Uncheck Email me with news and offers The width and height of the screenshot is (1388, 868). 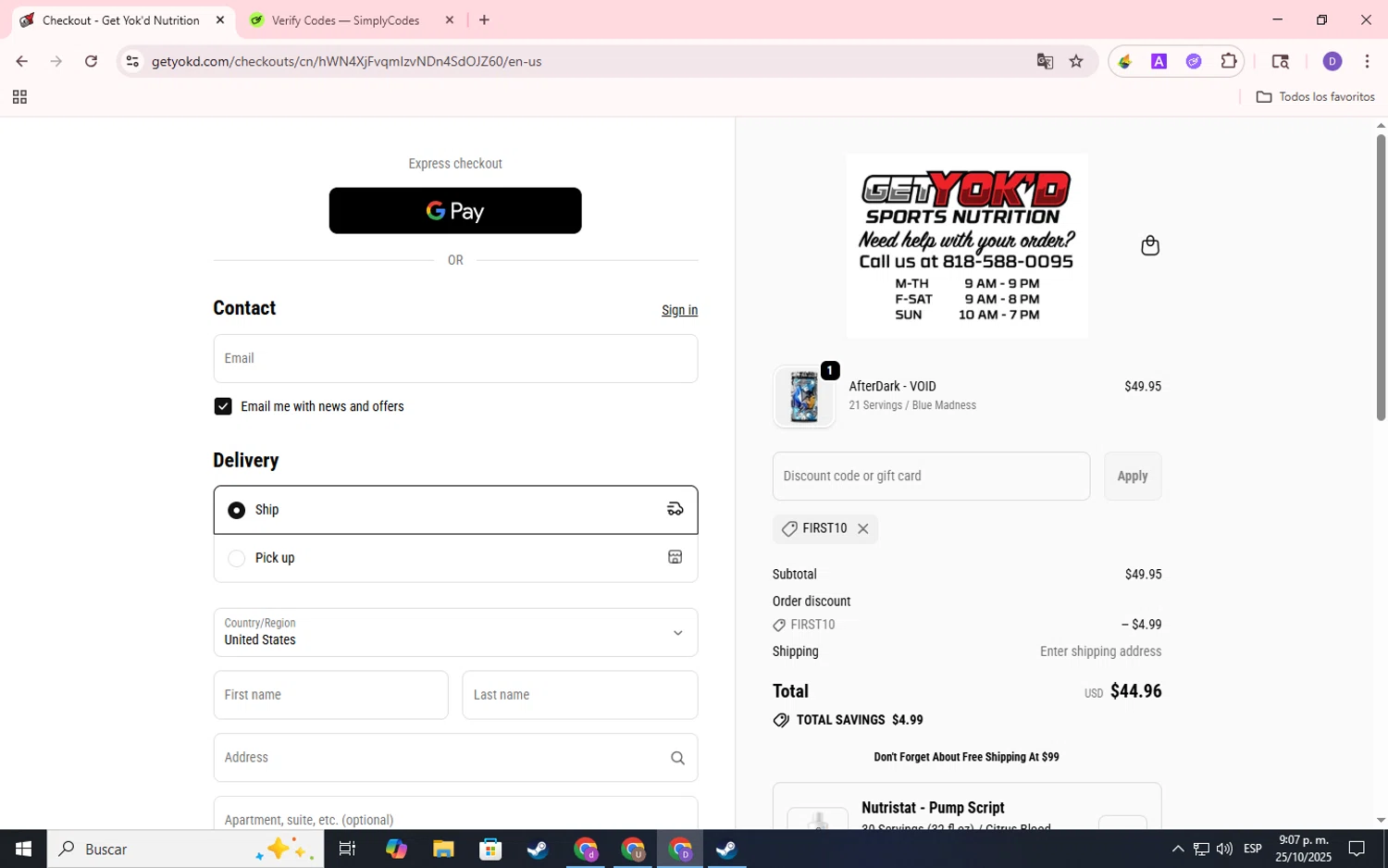(223, 406)
